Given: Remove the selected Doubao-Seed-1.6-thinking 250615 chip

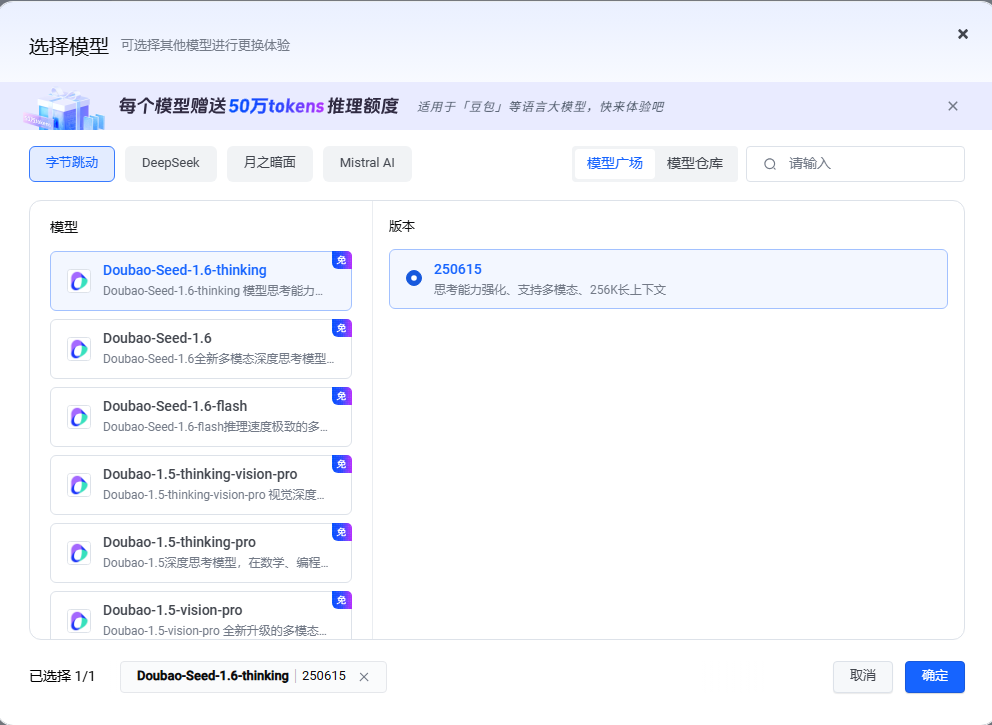Looking at the screenshot, I should tap(364, 677).
